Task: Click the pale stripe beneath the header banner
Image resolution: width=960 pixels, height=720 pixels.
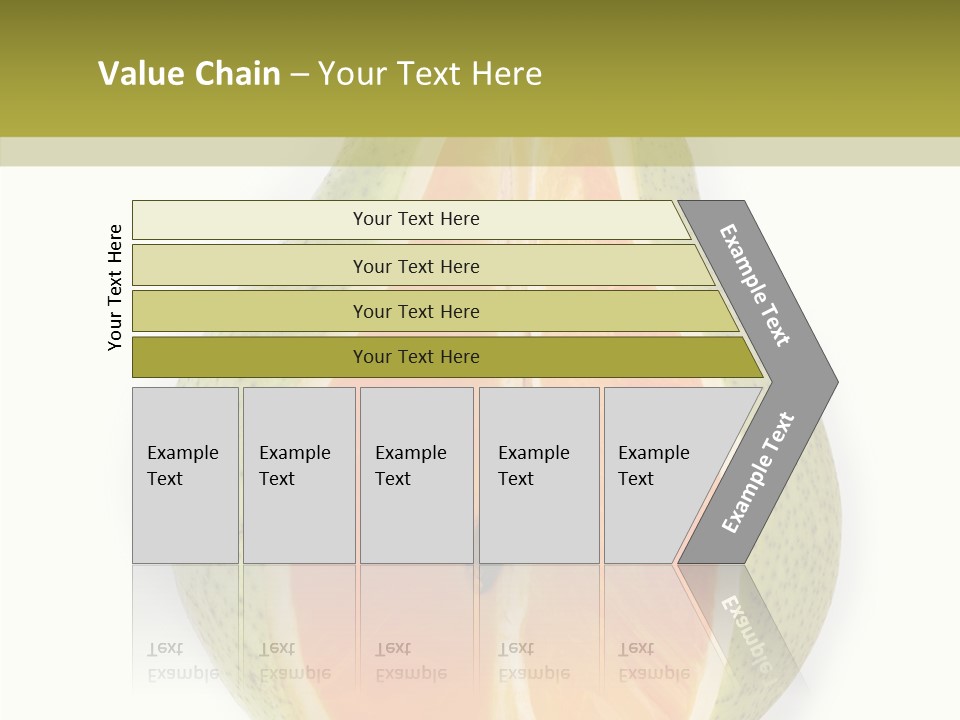Action: pos(480,151)
